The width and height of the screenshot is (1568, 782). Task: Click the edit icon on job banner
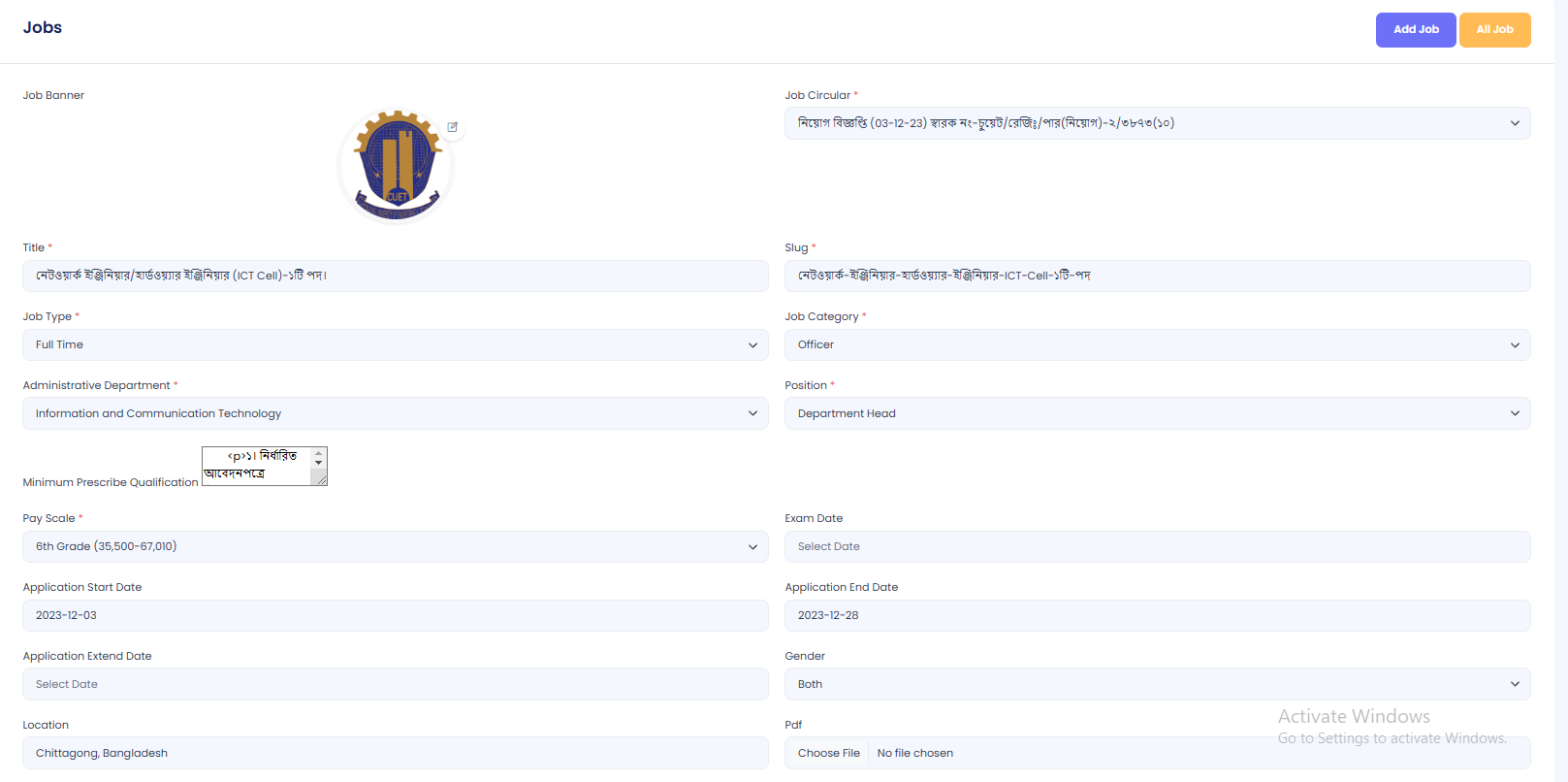pos(452,127)
